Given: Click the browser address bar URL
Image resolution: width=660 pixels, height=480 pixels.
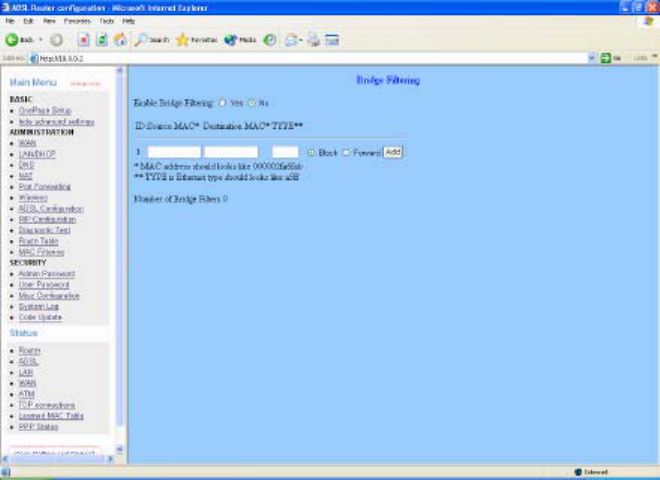Looking at the screenshot, I should 61,59.
